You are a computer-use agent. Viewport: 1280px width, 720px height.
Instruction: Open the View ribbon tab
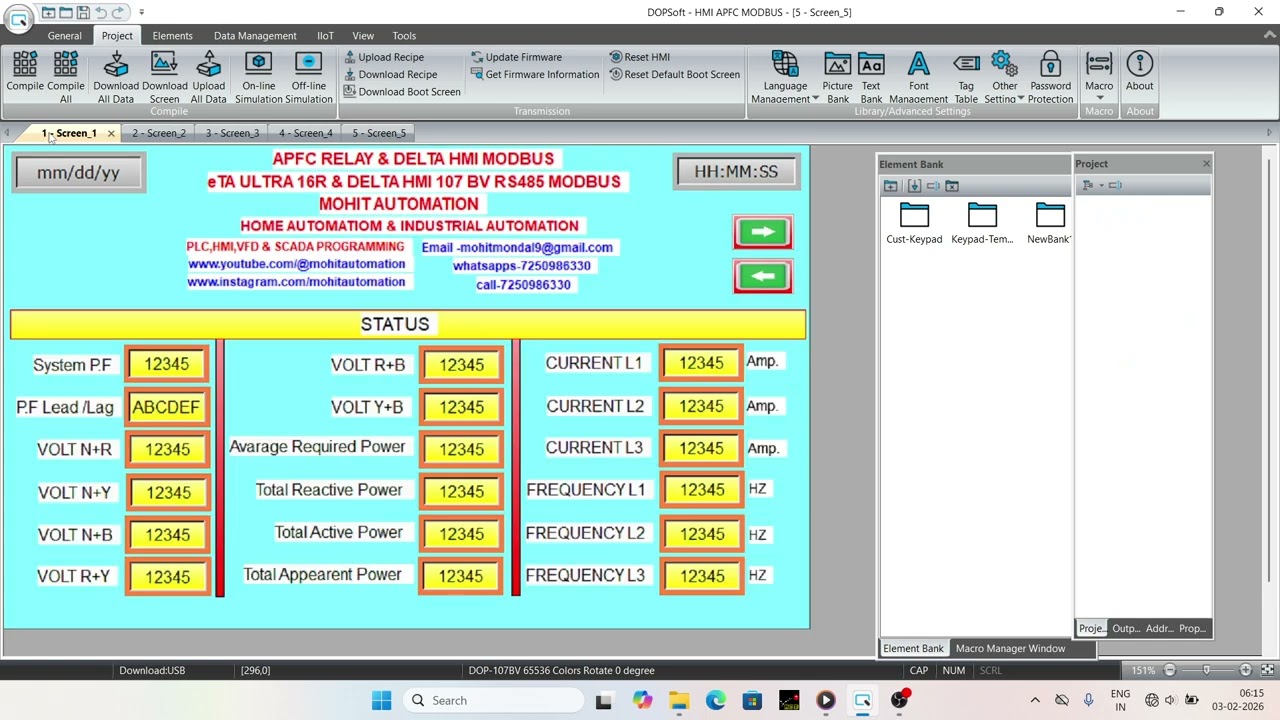363,35
